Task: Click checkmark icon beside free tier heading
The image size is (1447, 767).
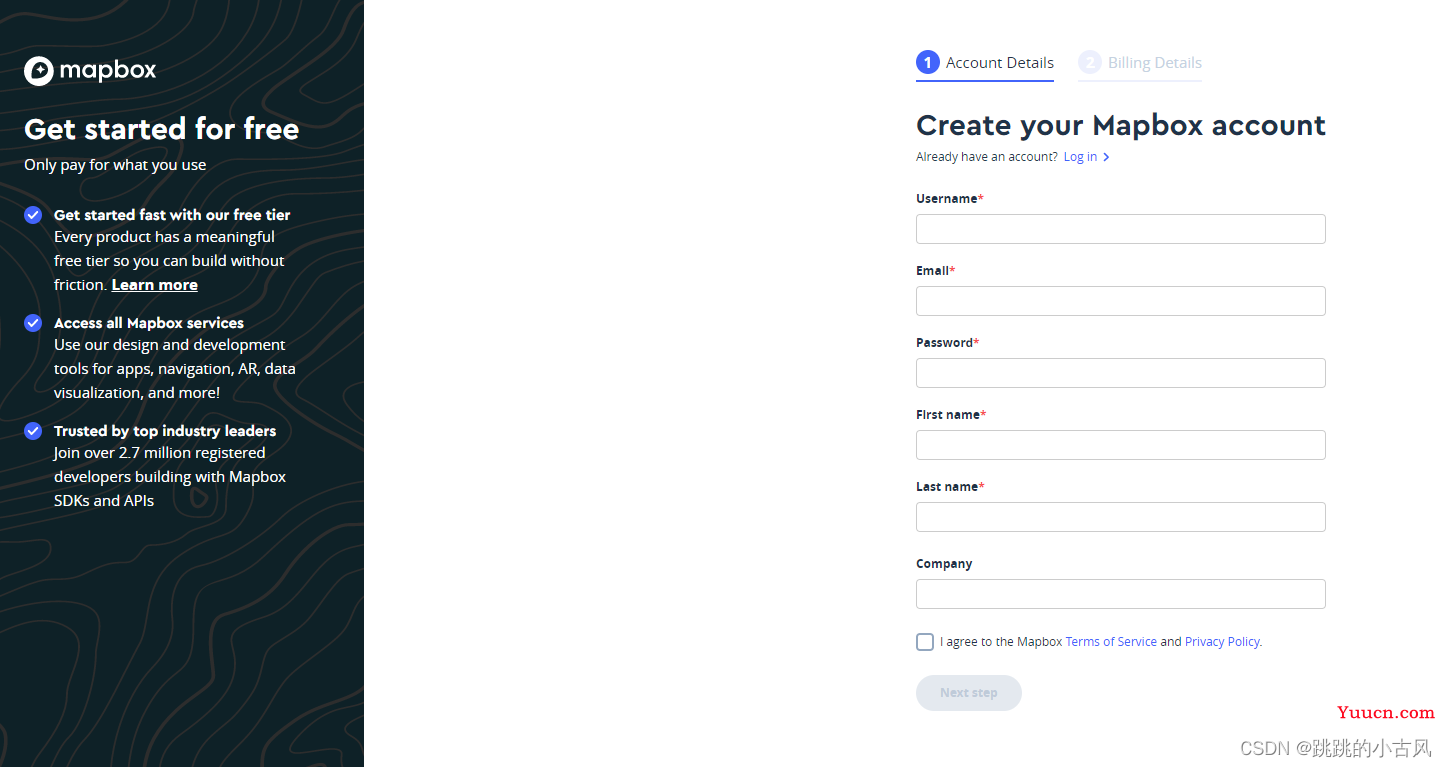Action: (x=33, y=215)
